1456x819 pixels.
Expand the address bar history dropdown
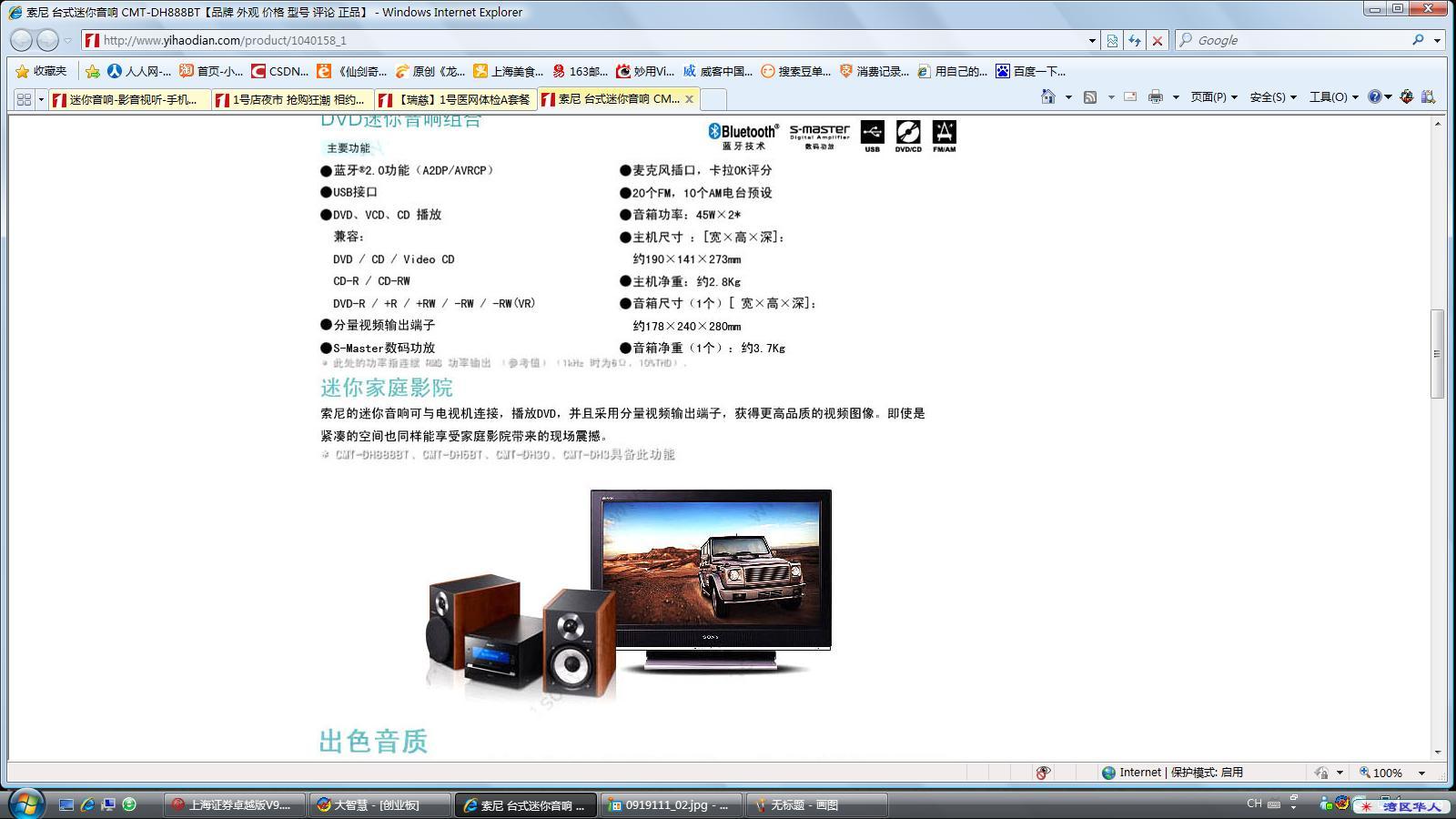1092,41
